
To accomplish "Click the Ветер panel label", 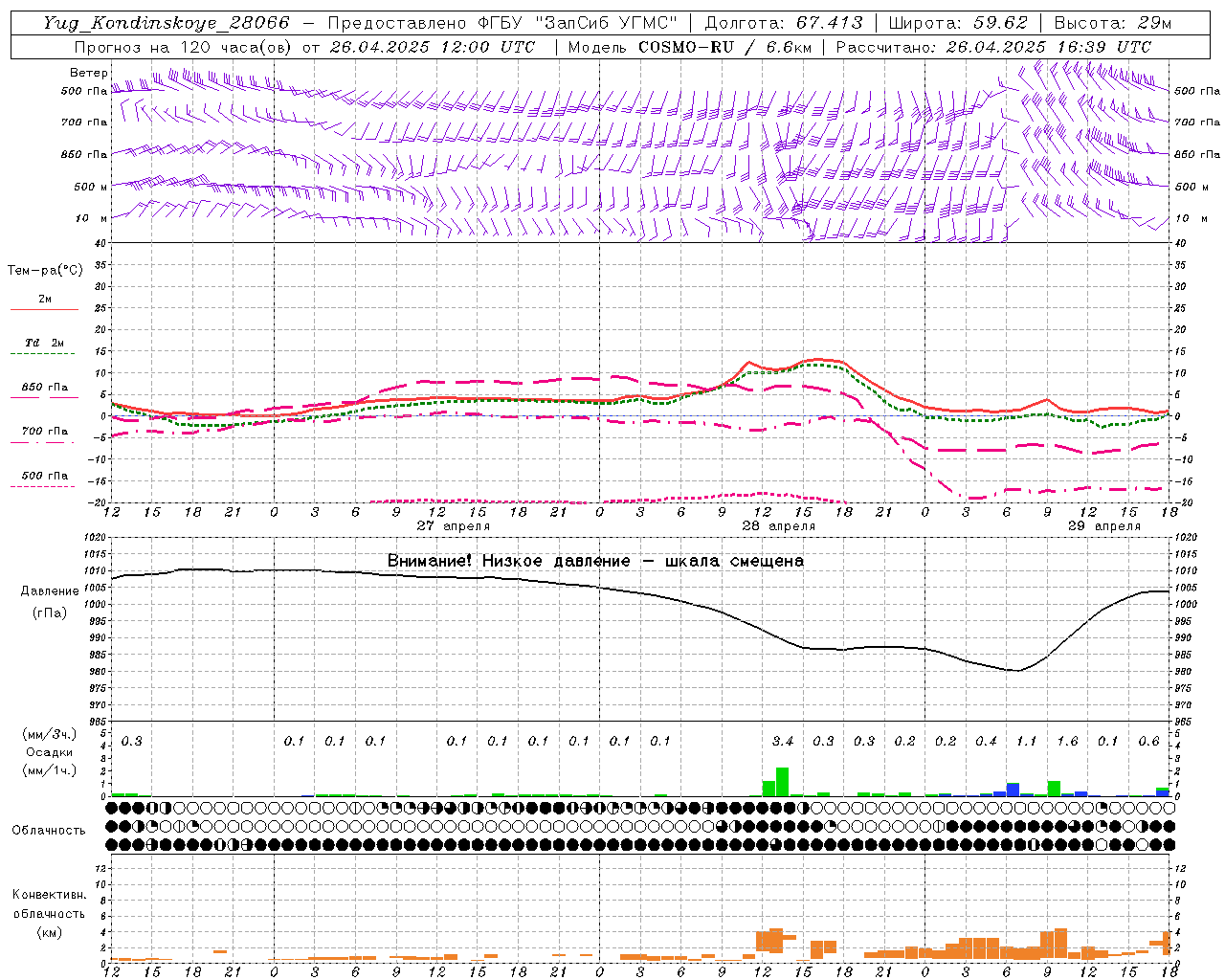I will [88, 73].
